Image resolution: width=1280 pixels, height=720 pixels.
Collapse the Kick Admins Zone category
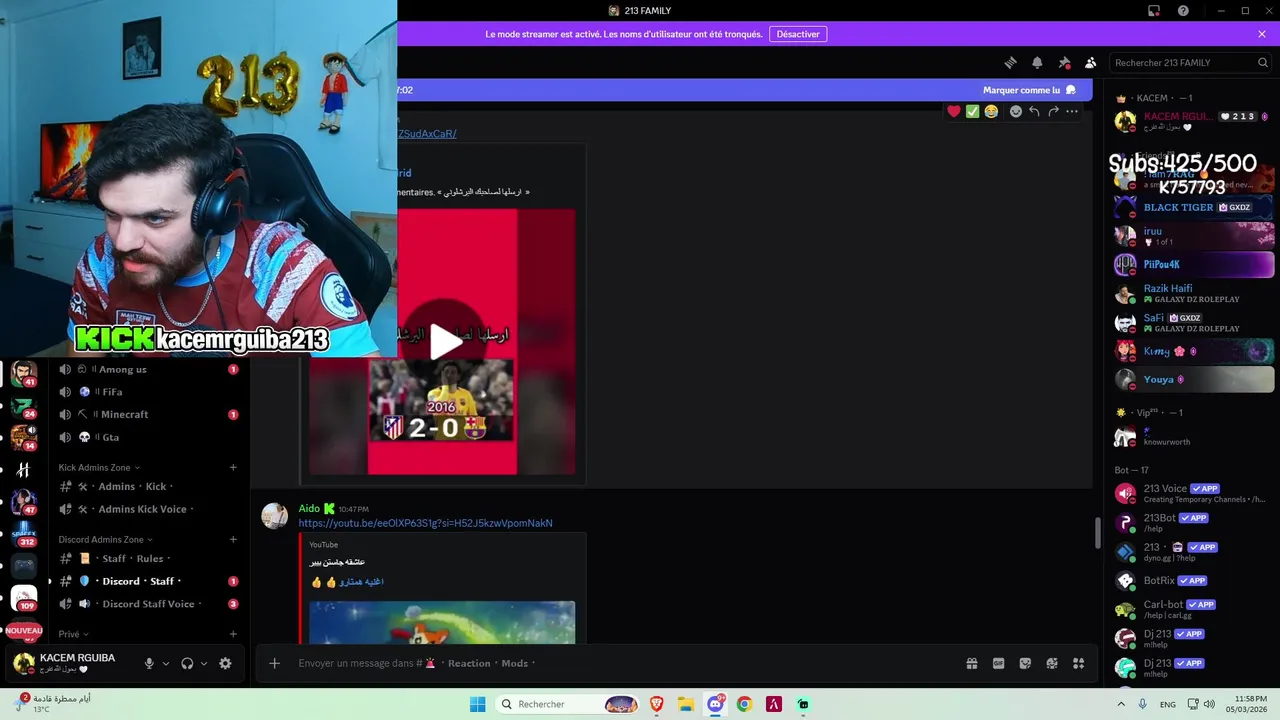click(x=99, y=467)
